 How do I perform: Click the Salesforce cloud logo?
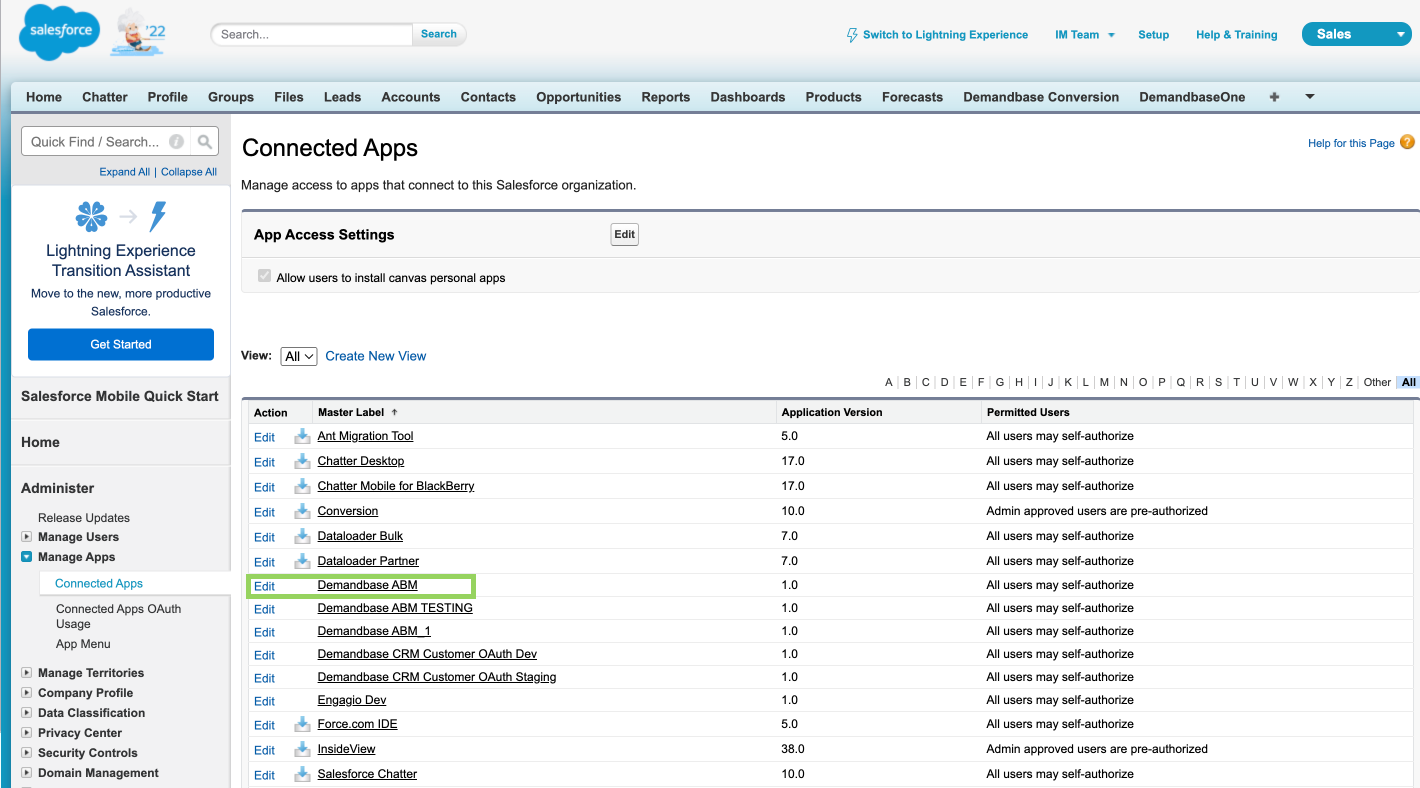click(x=59, y=32)
